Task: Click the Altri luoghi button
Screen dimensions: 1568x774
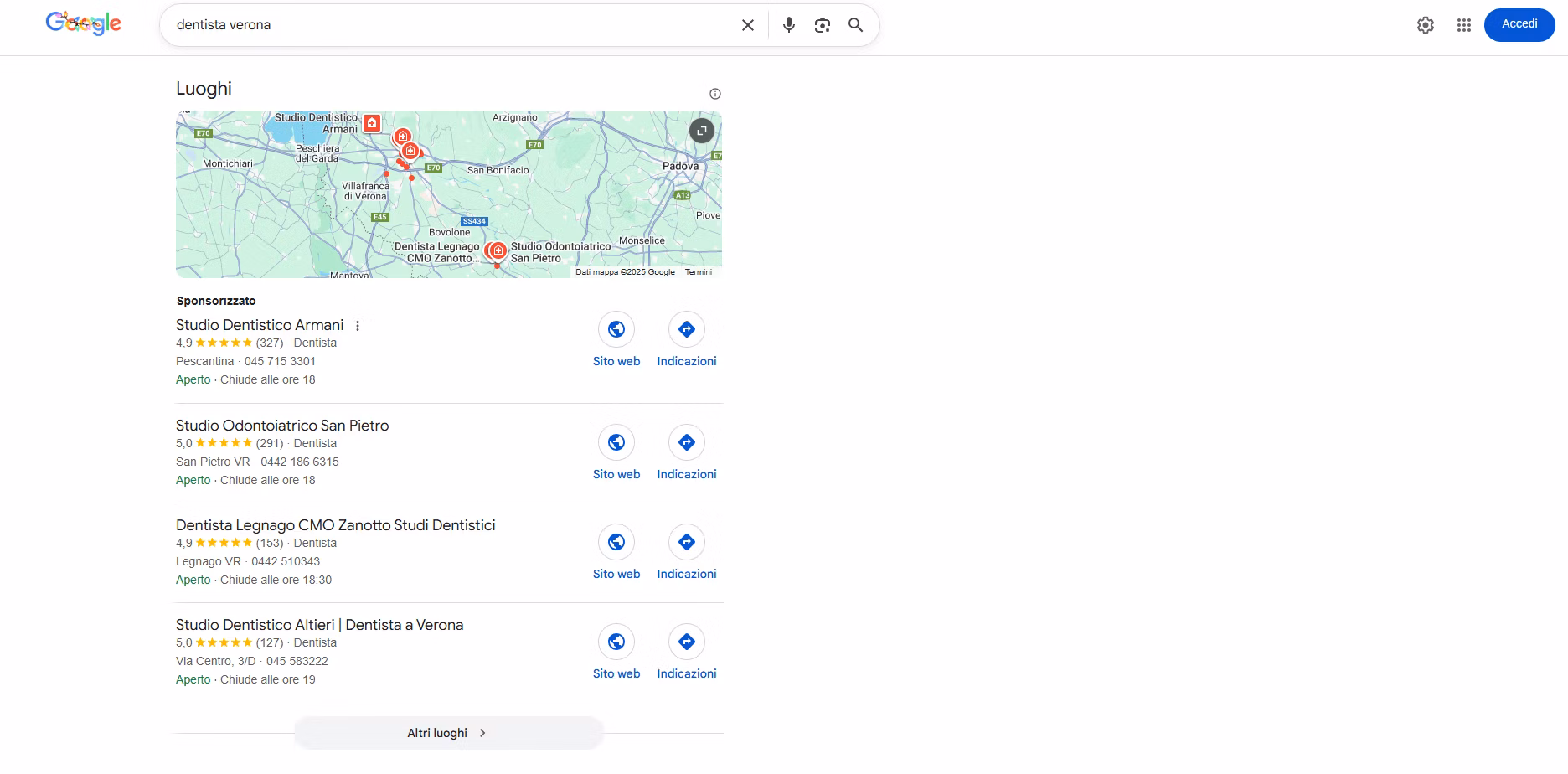Action: pyautogui.click(x=449, y=733)
